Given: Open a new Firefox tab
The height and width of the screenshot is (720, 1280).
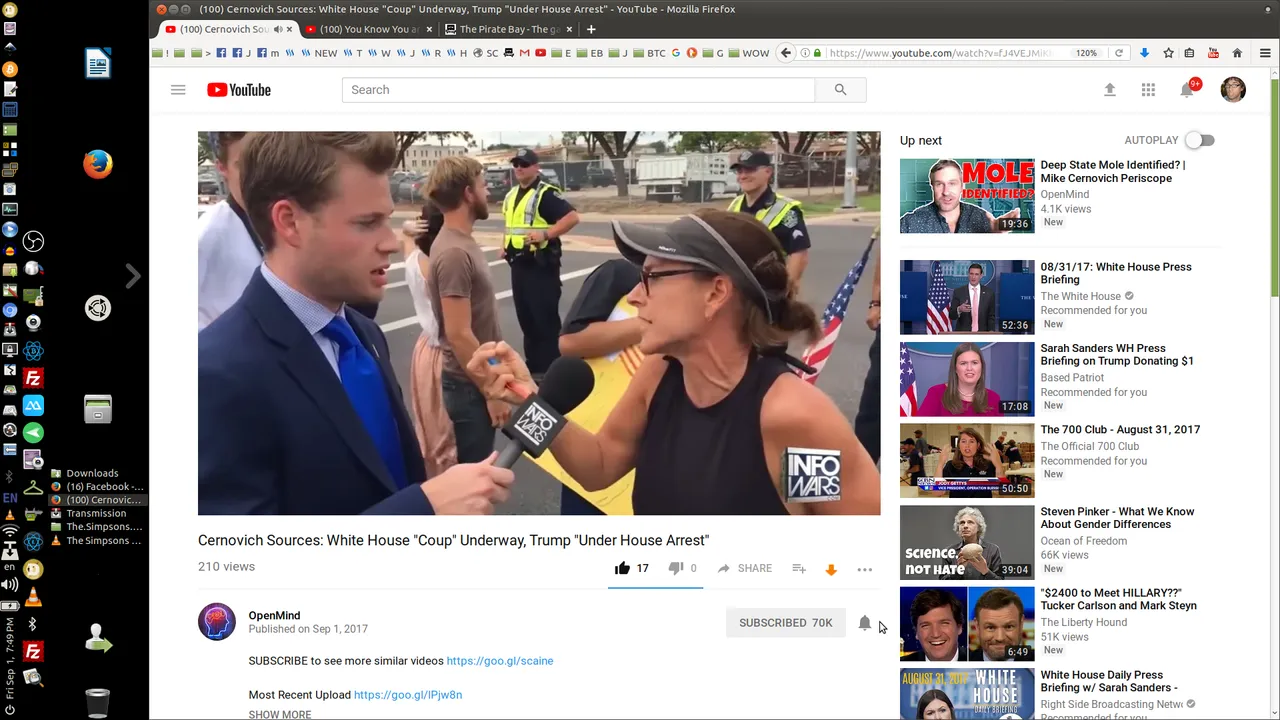Looking at the screenshot, I should pyautogui.click(x=591, y=29).
